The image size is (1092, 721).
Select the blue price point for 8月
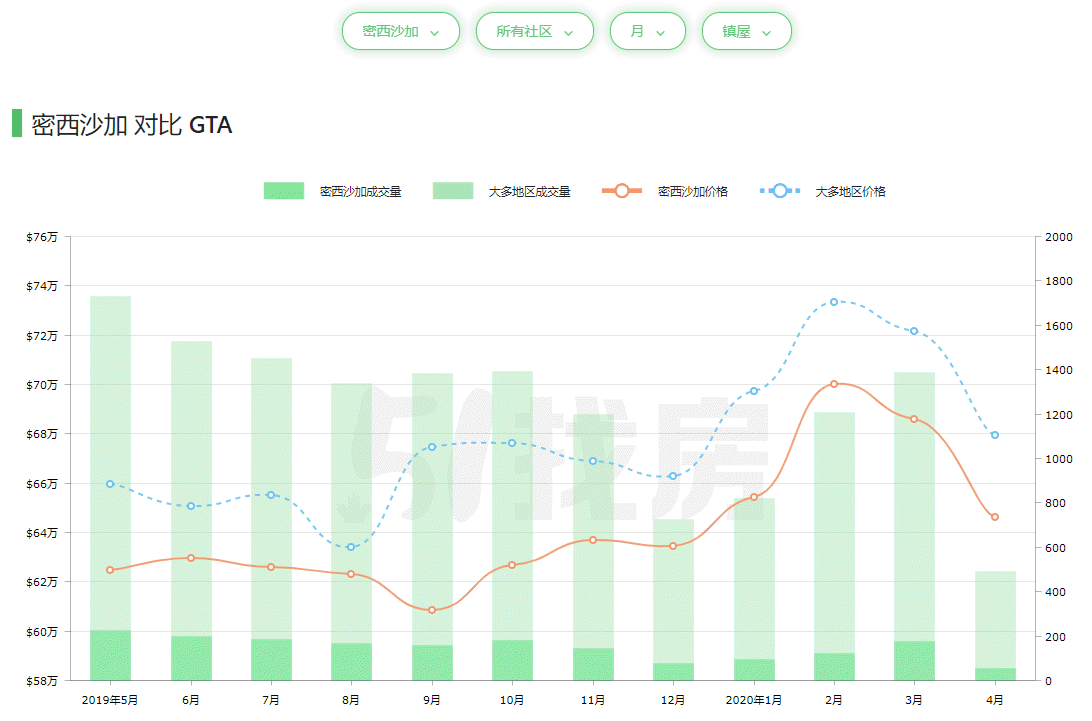click(351, 547)
